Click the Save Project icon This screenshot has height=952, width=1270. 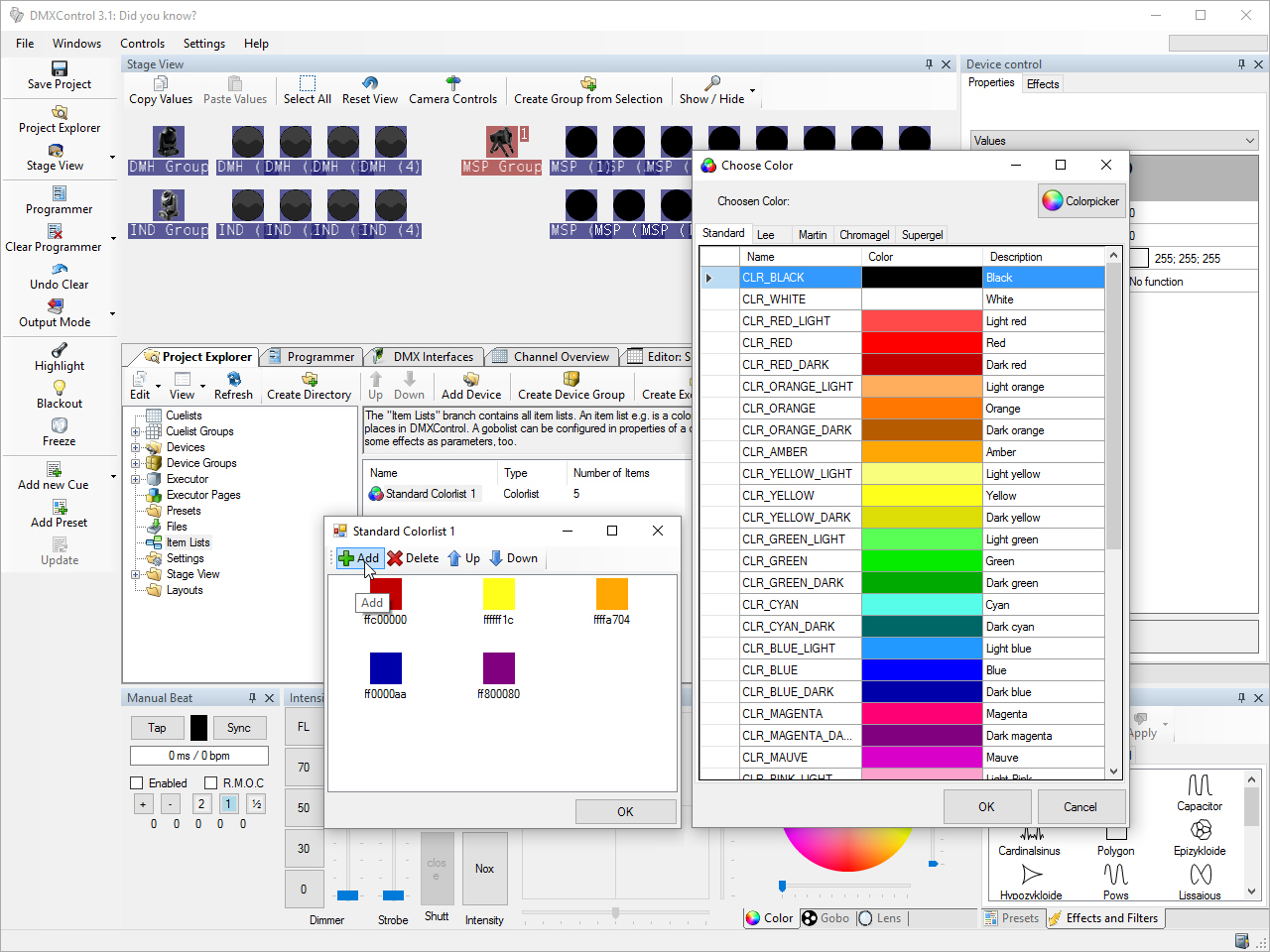60,68
